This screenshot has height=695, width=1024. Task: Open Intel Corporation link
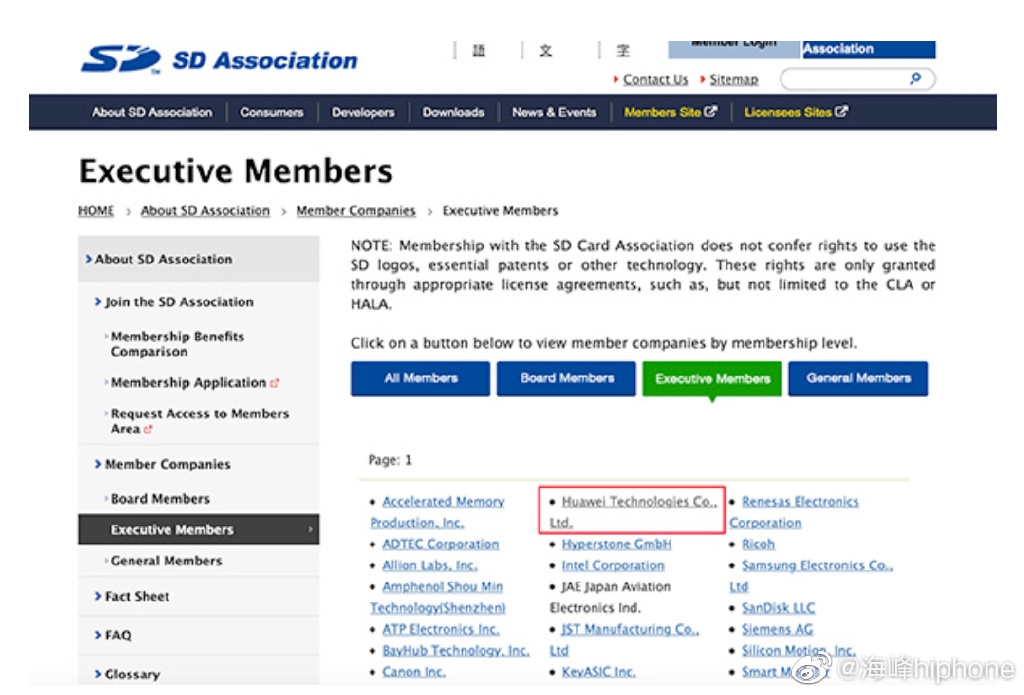[x=613, y=566]
